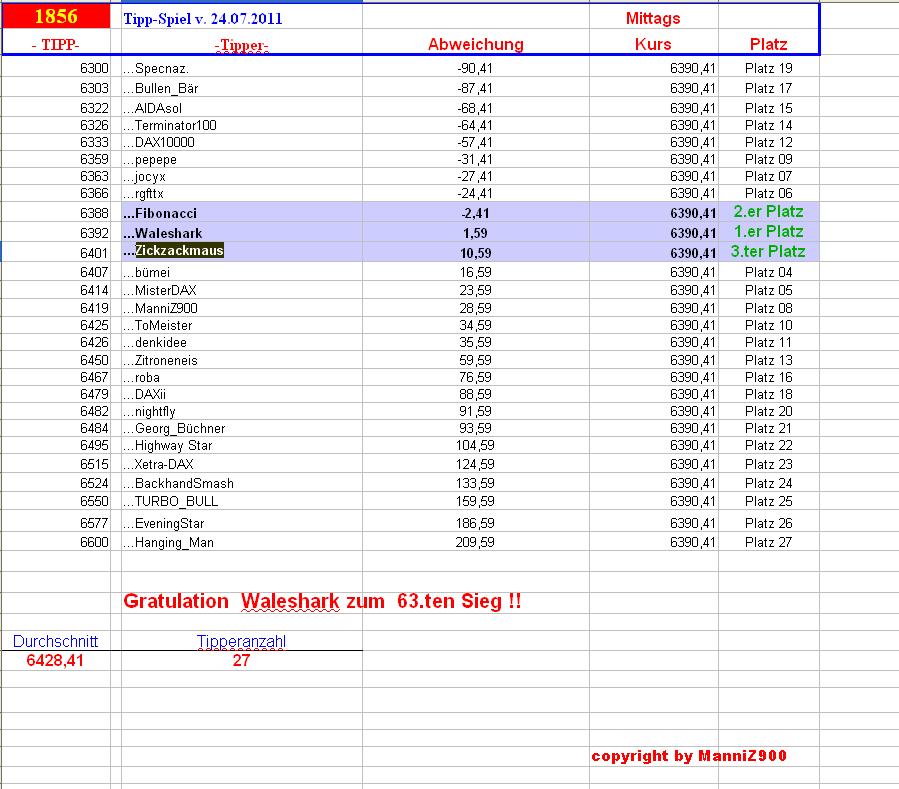Select deviation value 104,59

(475, 446)
